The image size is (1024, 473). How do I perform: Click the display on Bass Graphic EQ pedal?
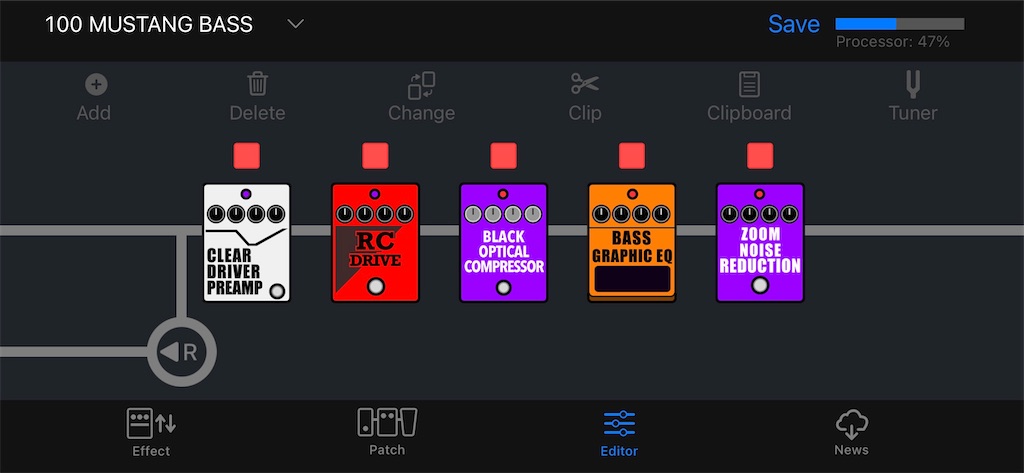click(632, 278)
